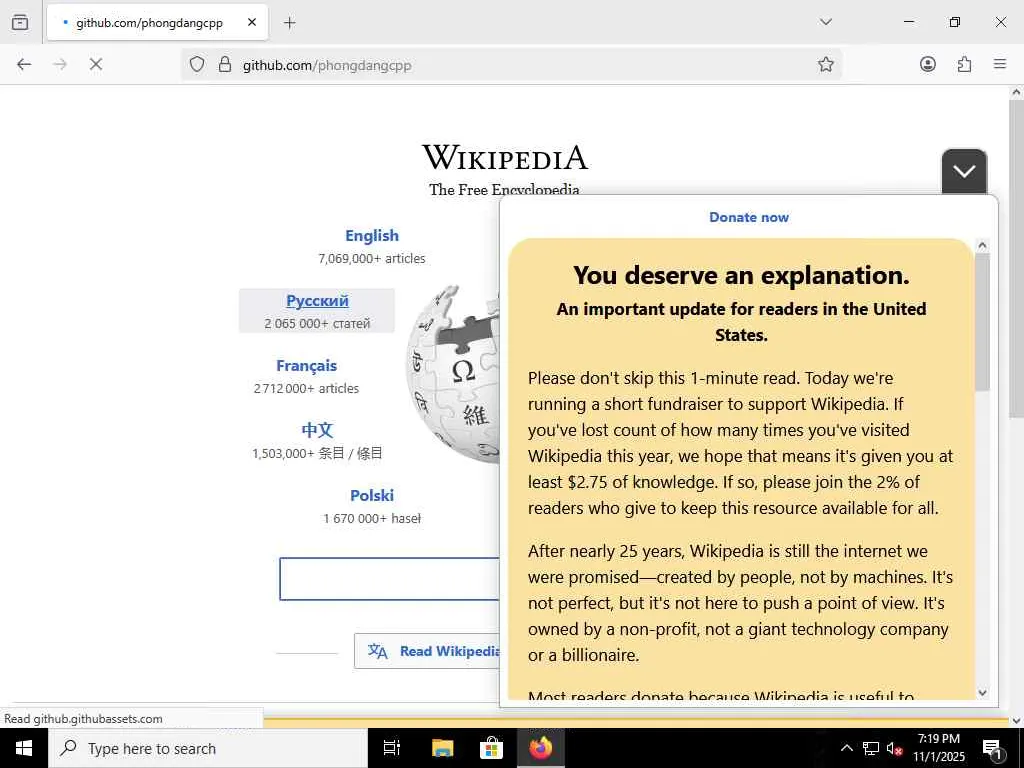
Task: Open Français Wikipedia link
Action: [x=306, y=366]
